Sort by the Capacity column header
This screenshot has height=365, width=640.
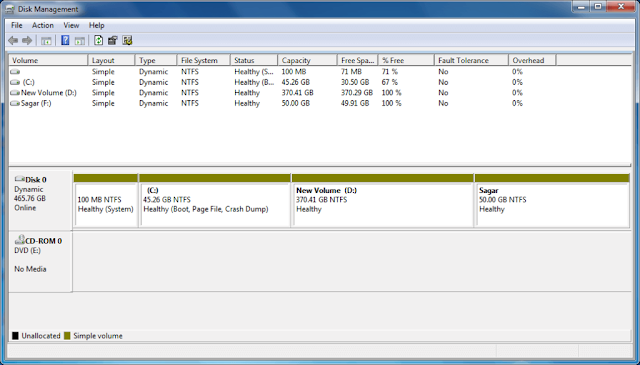pyautogui.click(x=307, y=60)
